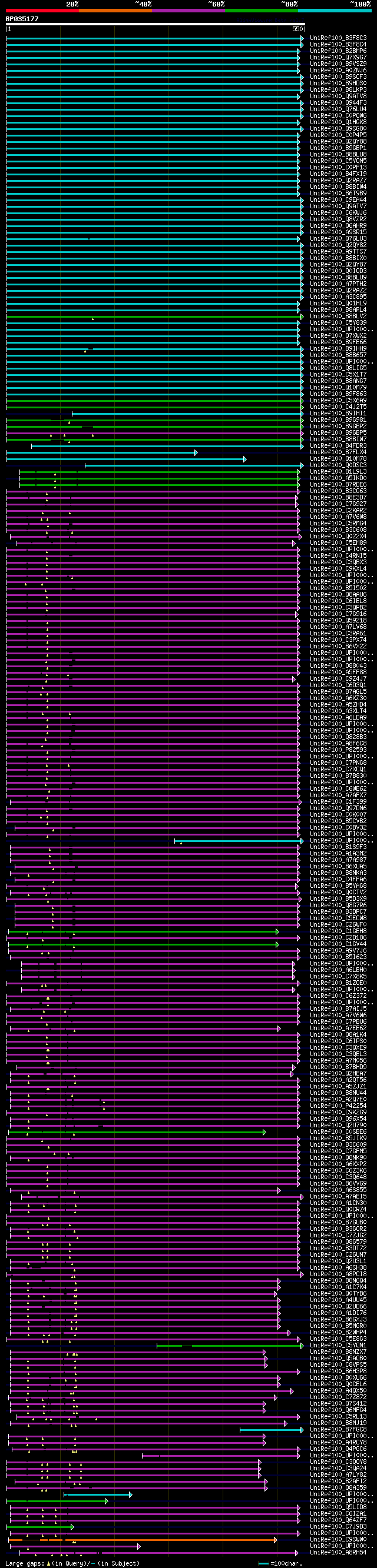Screen dimensions: 377x1568
Task: Click label UniRef100_C9SWW0
Action: click(x=338, y=1539)
